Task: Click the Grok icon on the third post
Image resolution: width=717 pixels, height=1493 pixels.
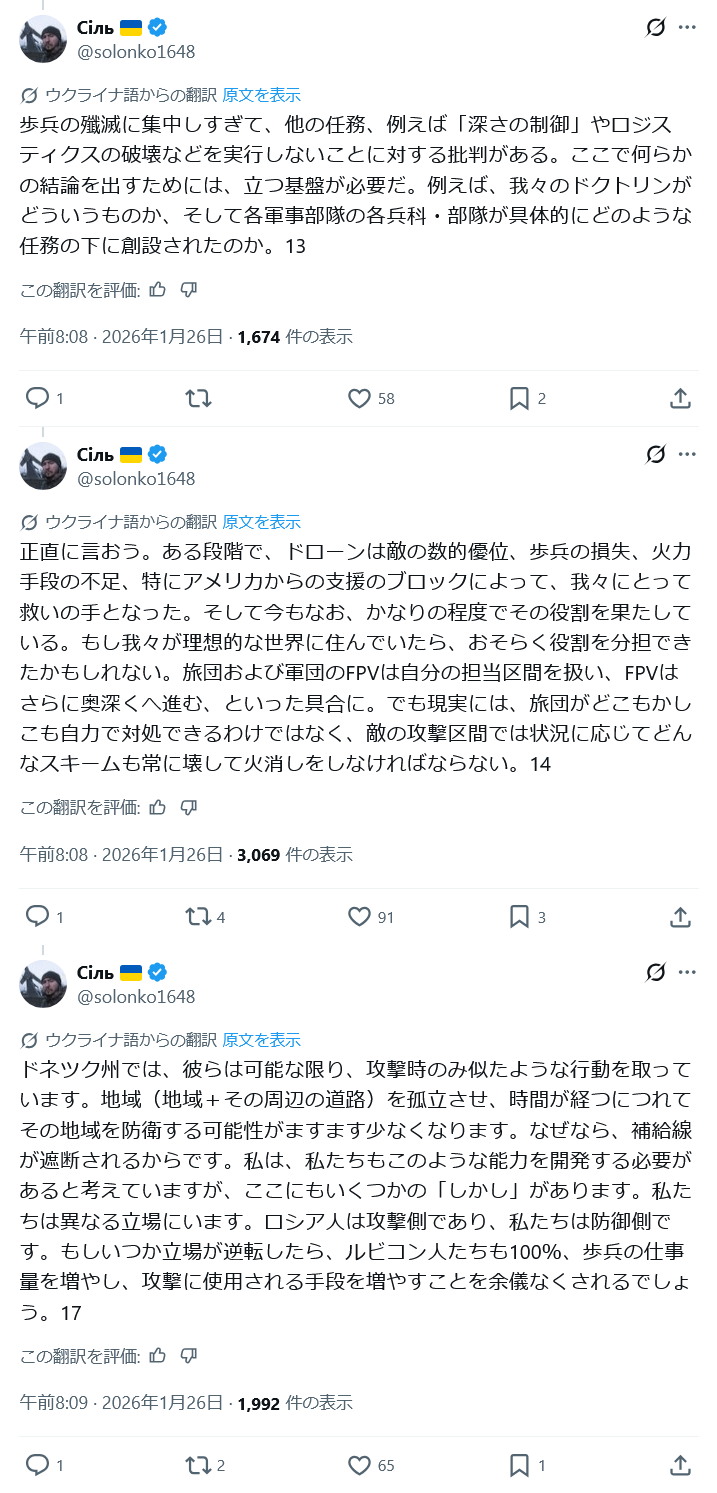Action: coord(655,972)
